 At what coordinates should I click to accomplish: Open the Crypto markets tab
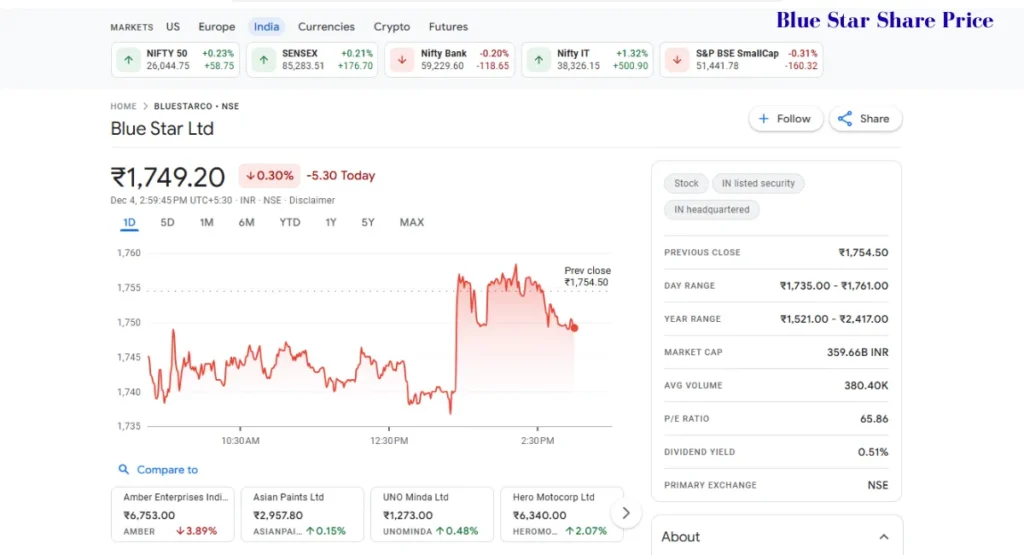[392, 27]
